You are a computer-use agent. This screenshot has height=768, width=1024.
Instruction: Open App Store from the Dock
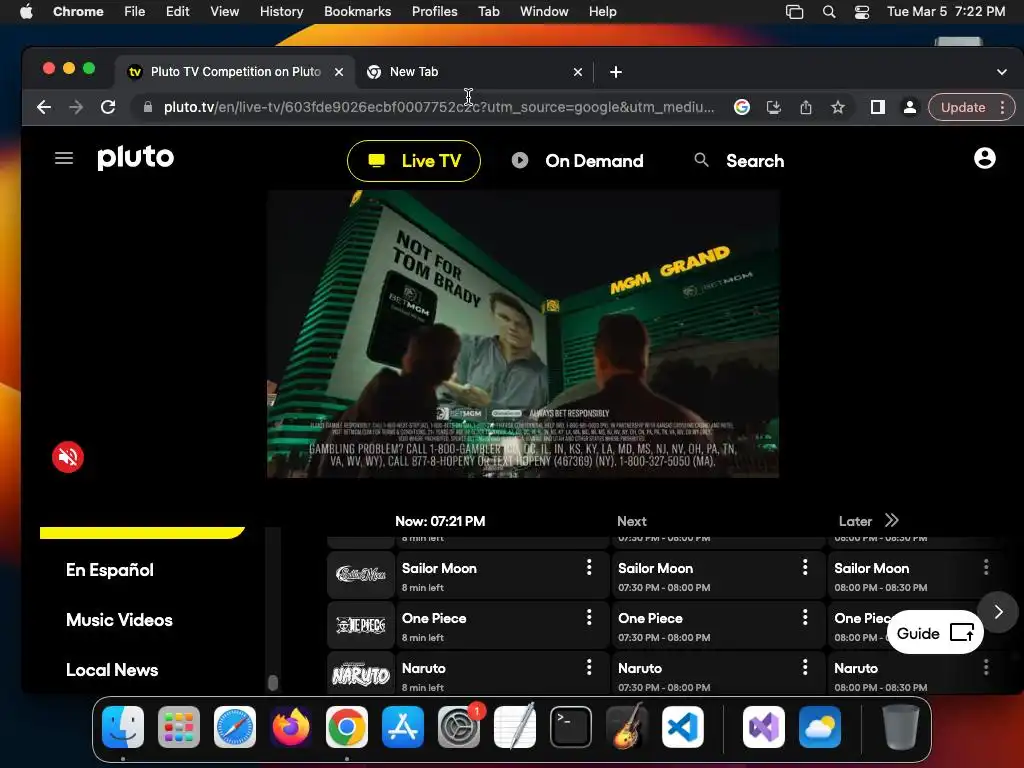pos(403,727)
